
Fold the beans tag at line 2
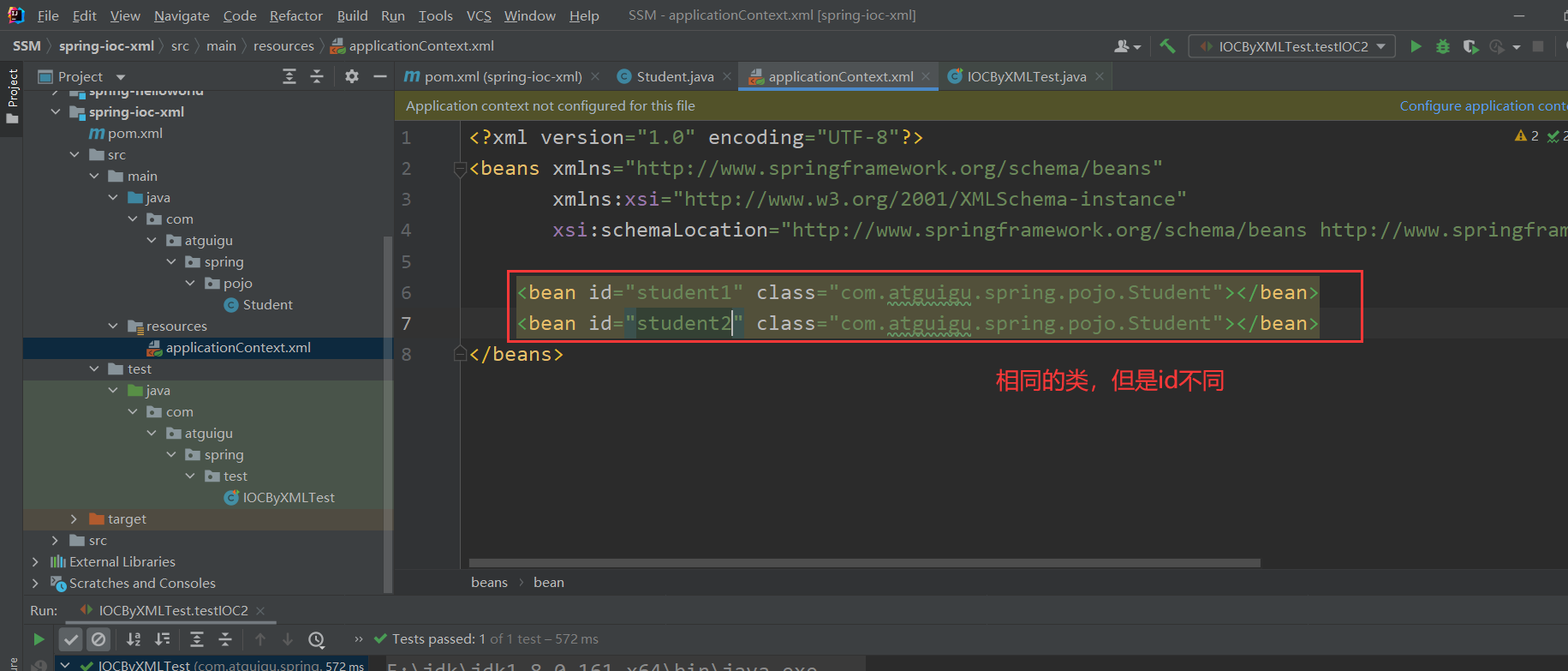tap(460, 169)
